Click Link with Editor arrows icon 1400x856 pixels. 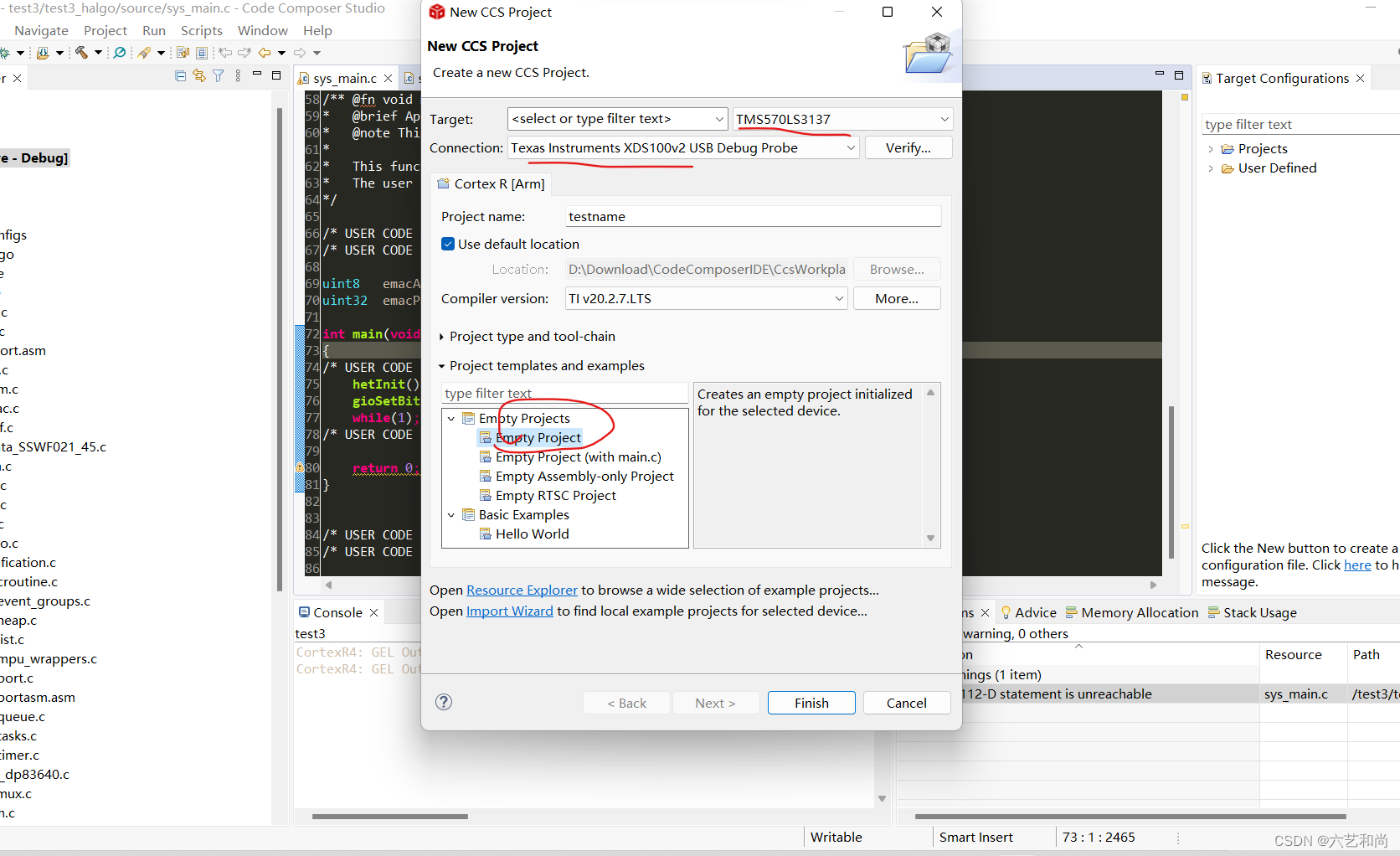[199, 76]
